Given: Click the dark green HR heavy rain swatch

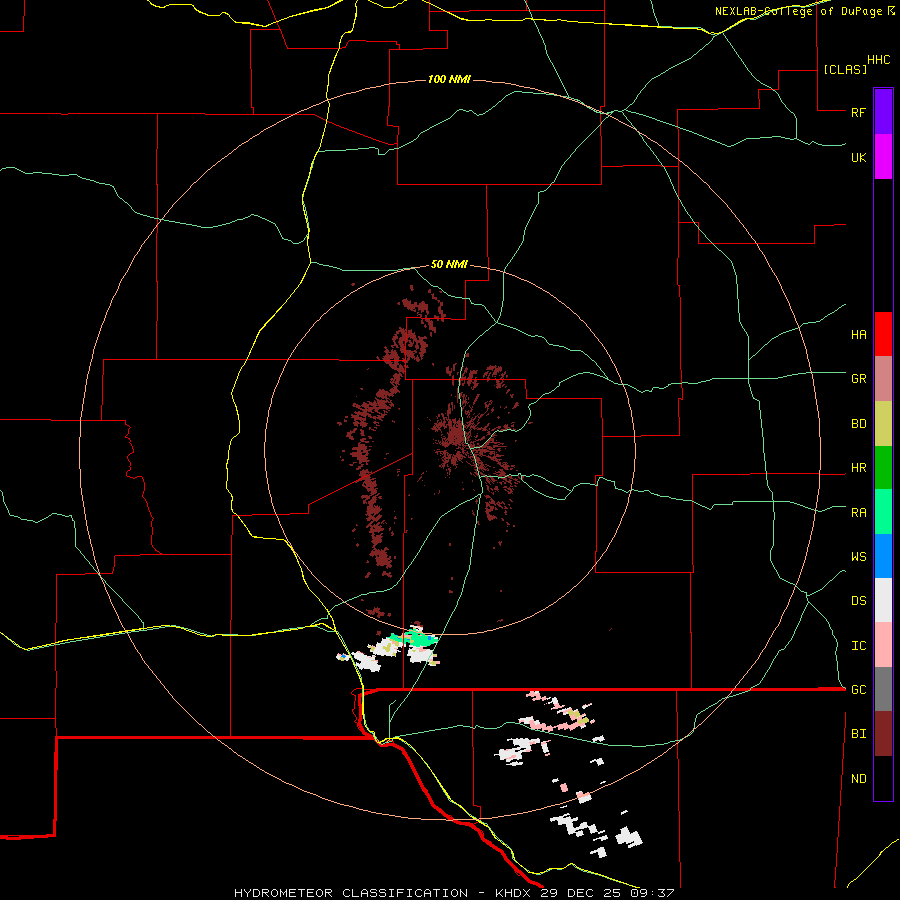Looking at the screenshot, I should (x=883, y=468).
